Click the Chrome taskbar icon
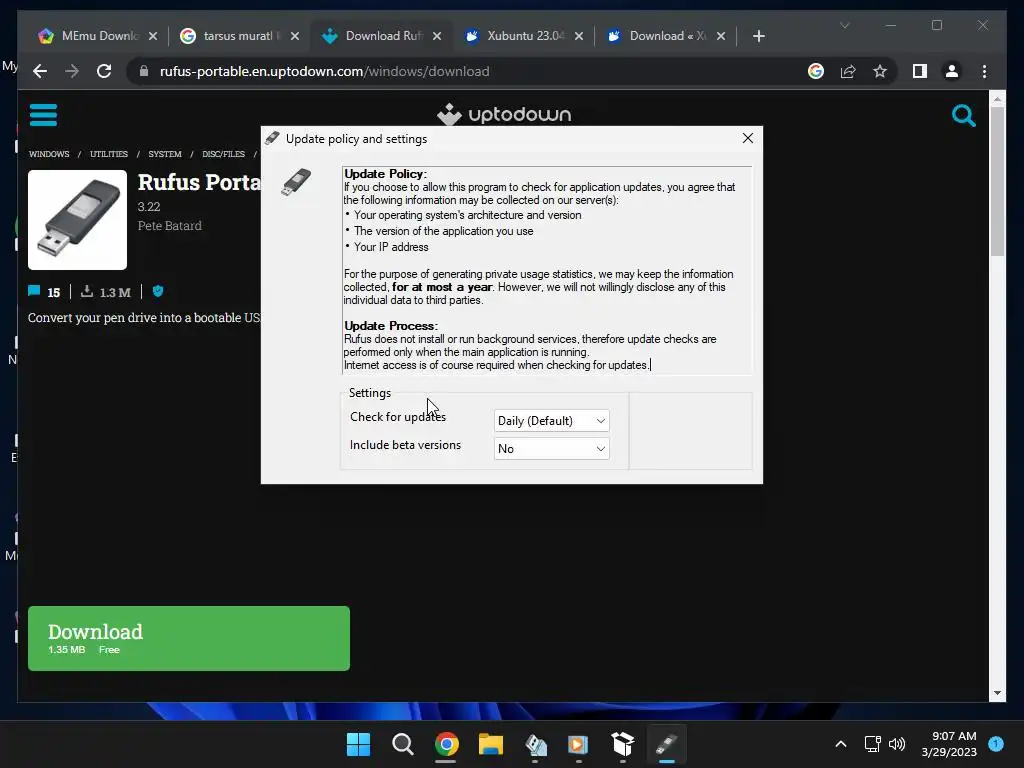 446,744
